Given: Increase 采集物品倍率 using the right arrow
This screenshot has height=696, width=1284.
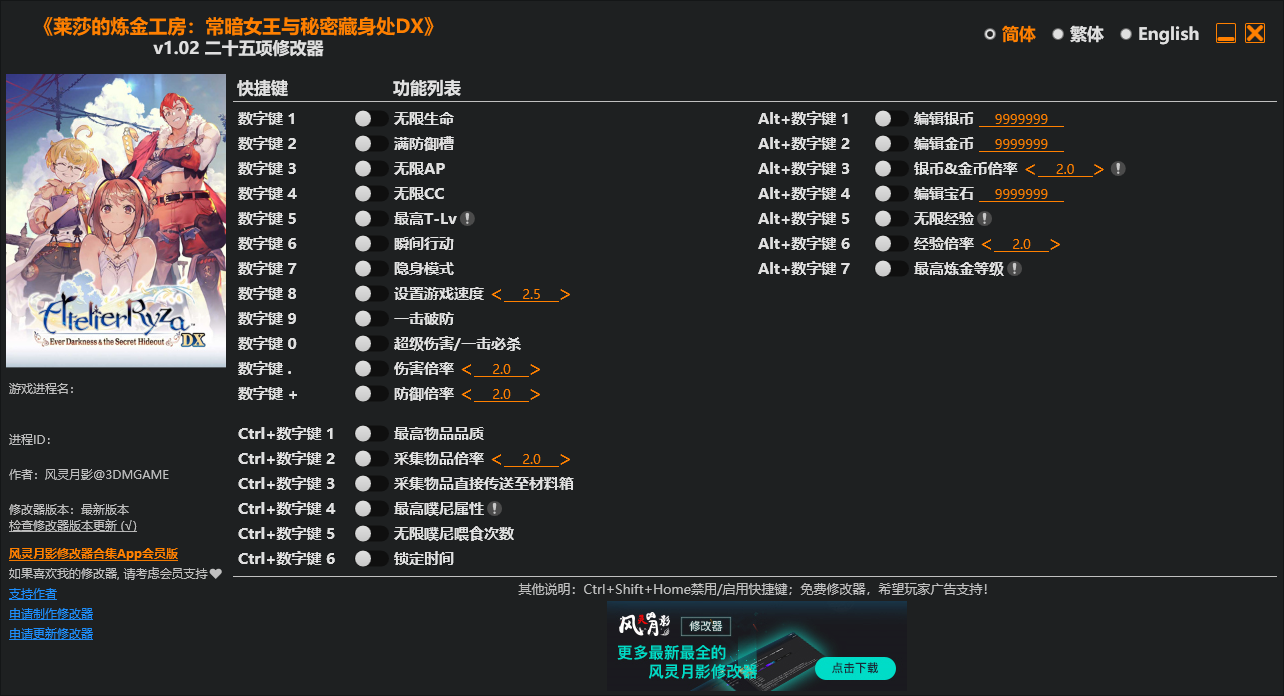Looking at the screenshot, I should point(565,458).
